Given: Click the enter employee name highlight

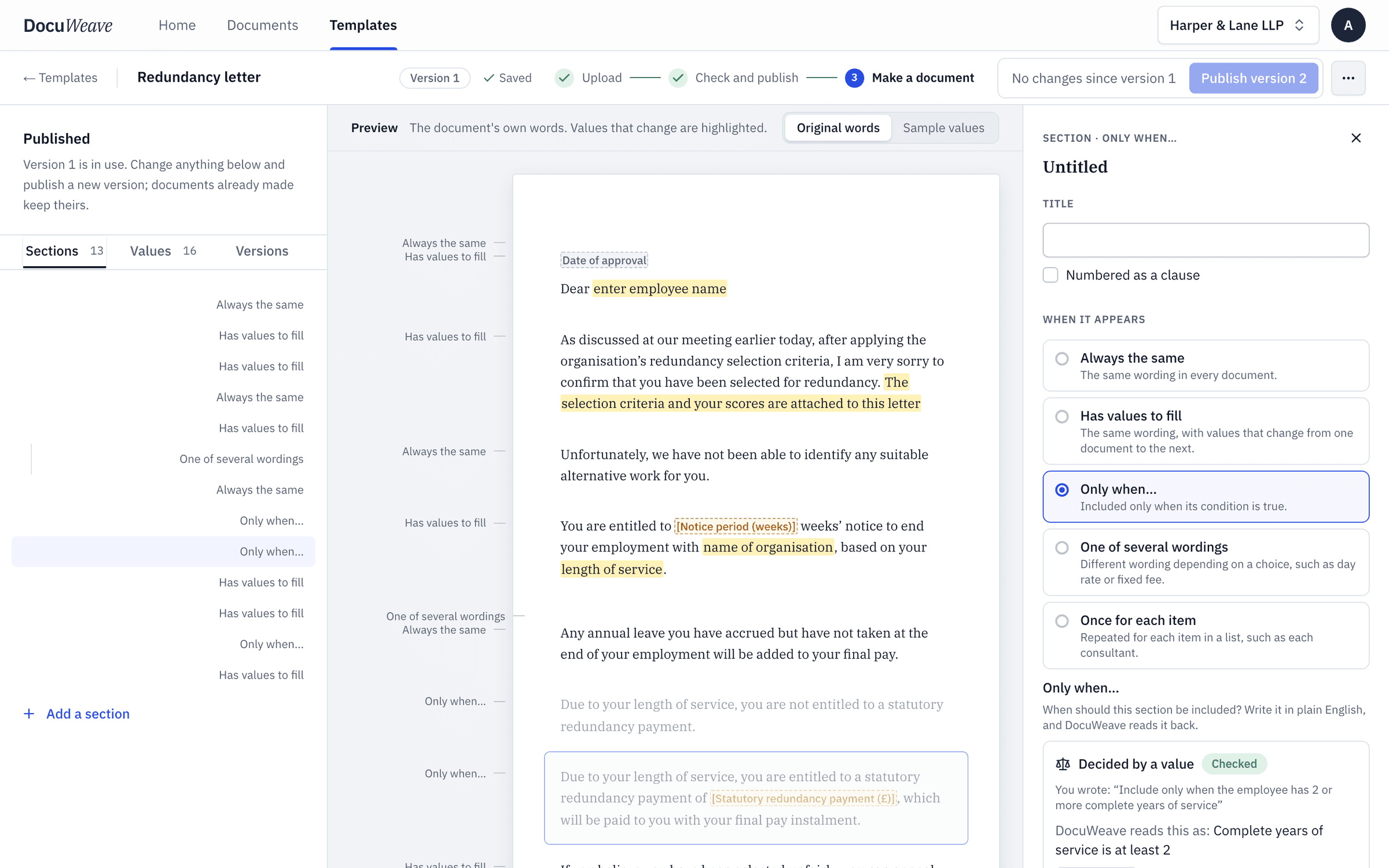Looking at the screenshot, I should (659, 289).
